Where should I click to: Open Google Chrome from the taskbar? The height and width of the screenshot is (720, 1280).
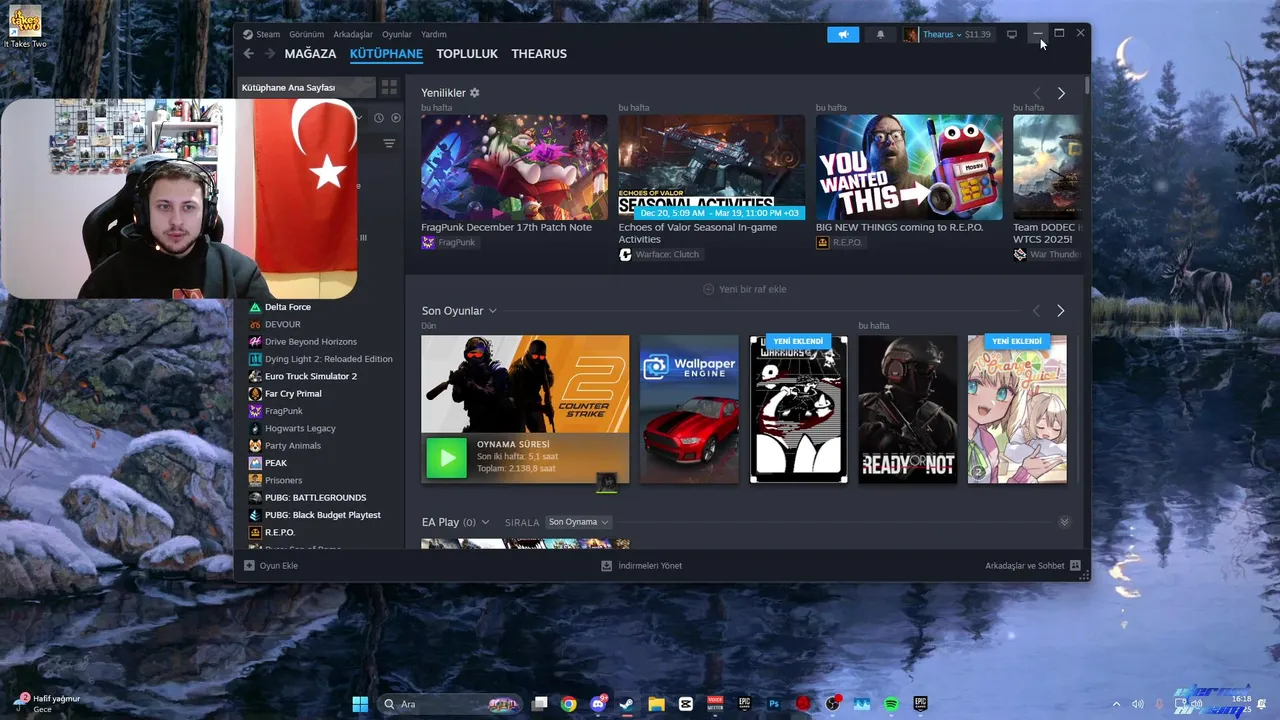[568, 704]
